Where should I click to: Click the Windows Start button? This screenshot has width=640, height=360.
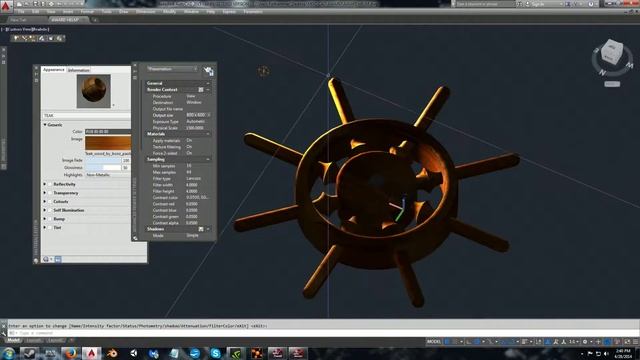pyautogui.click(x=8, y=353)
